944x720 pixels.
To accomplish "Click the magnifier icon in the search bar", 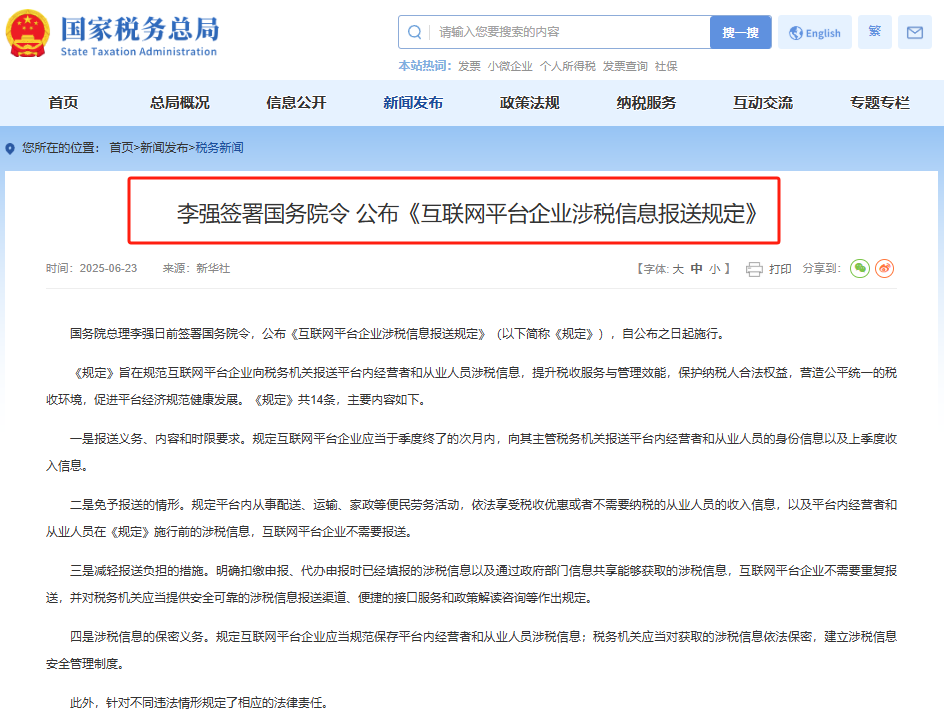I will coord(414,31).
